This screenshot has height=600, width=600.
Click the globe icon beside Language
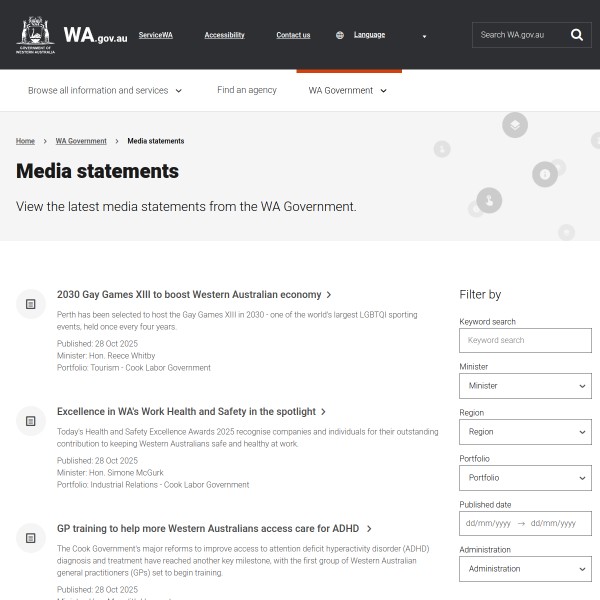point(340,35)
